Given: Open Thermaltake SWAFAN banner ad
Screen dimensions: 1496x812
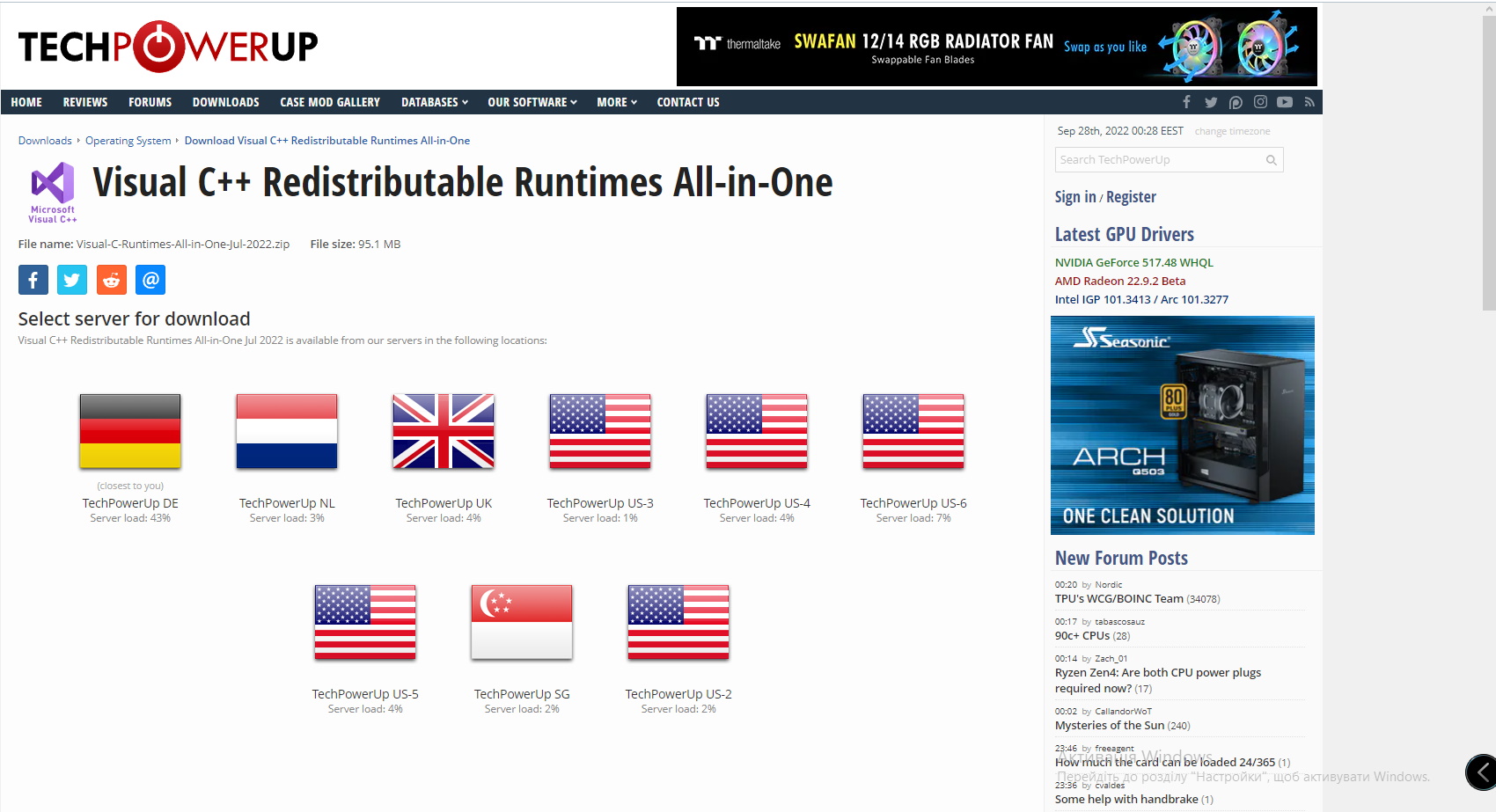Looking at the screenshot, I should point(997,47).
